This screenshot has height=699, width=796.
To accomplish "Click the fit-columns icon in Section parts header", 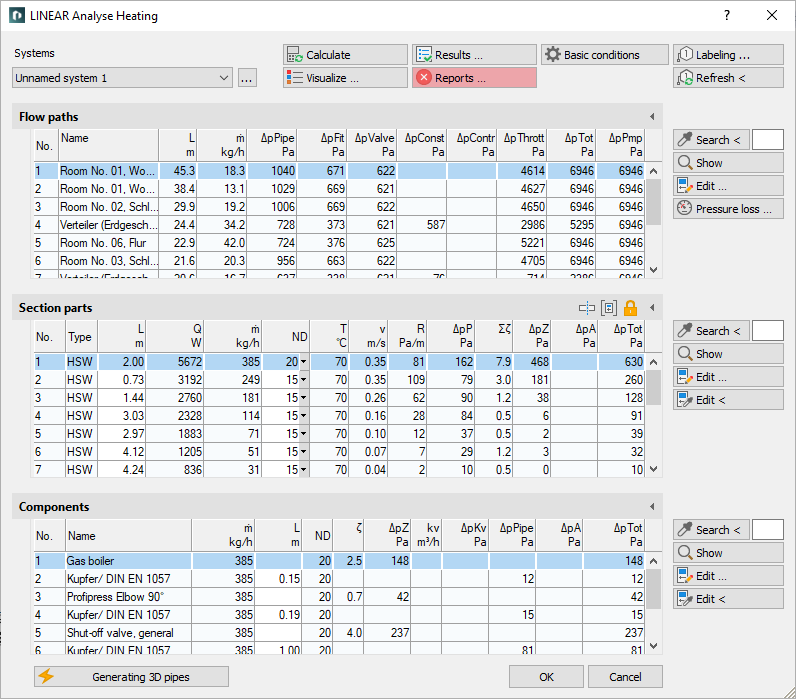I will [x=609, y=308].
